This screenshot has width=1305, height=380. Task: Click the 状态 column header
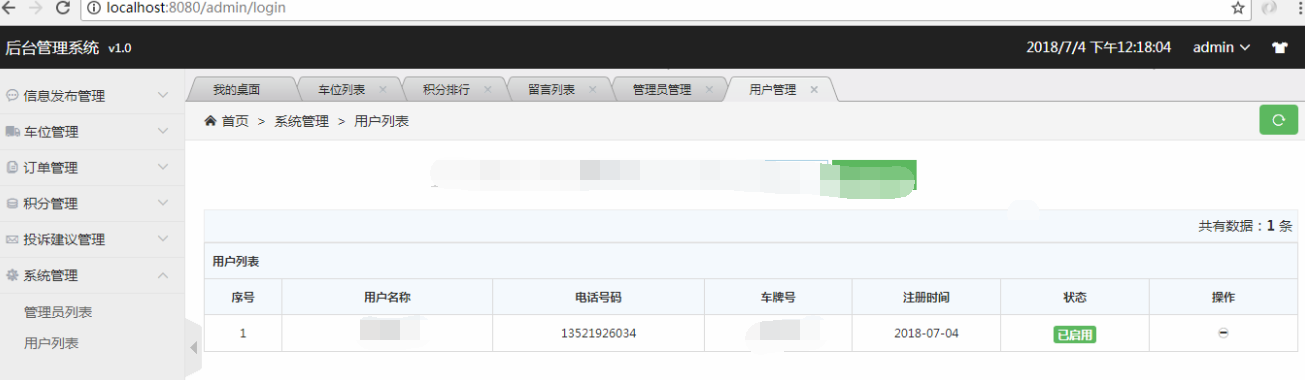click(x=1075, y=297)
